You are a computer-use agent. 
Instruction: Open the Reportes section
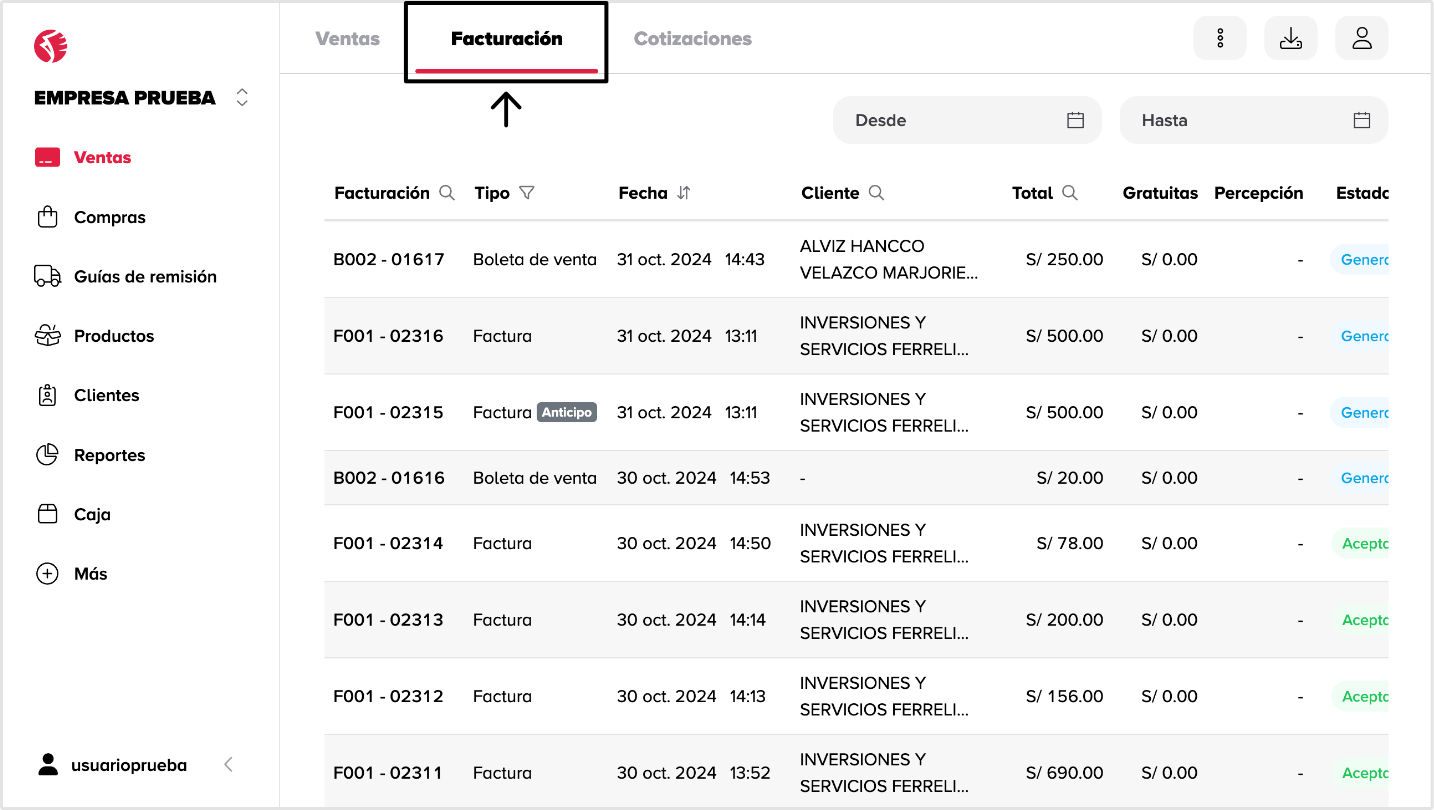109,455
